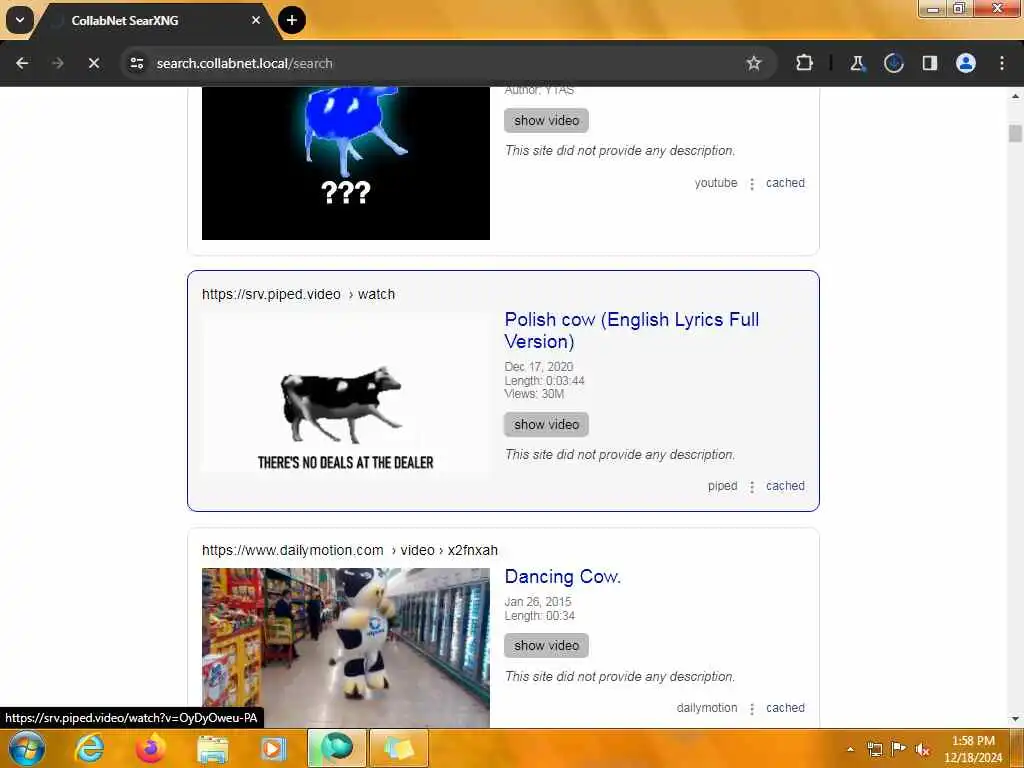Image resolution: width=1024 pixels, height=768 pixels.
Task: Open the profile avatar menu
Action: 966,63
